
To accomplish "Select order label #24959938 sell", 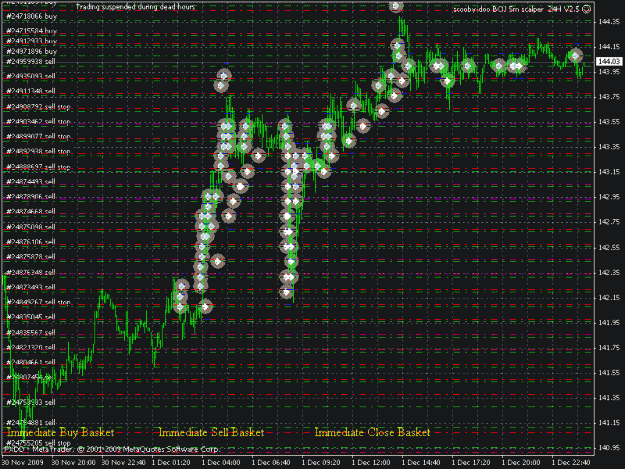I will (x=31, y=62).
